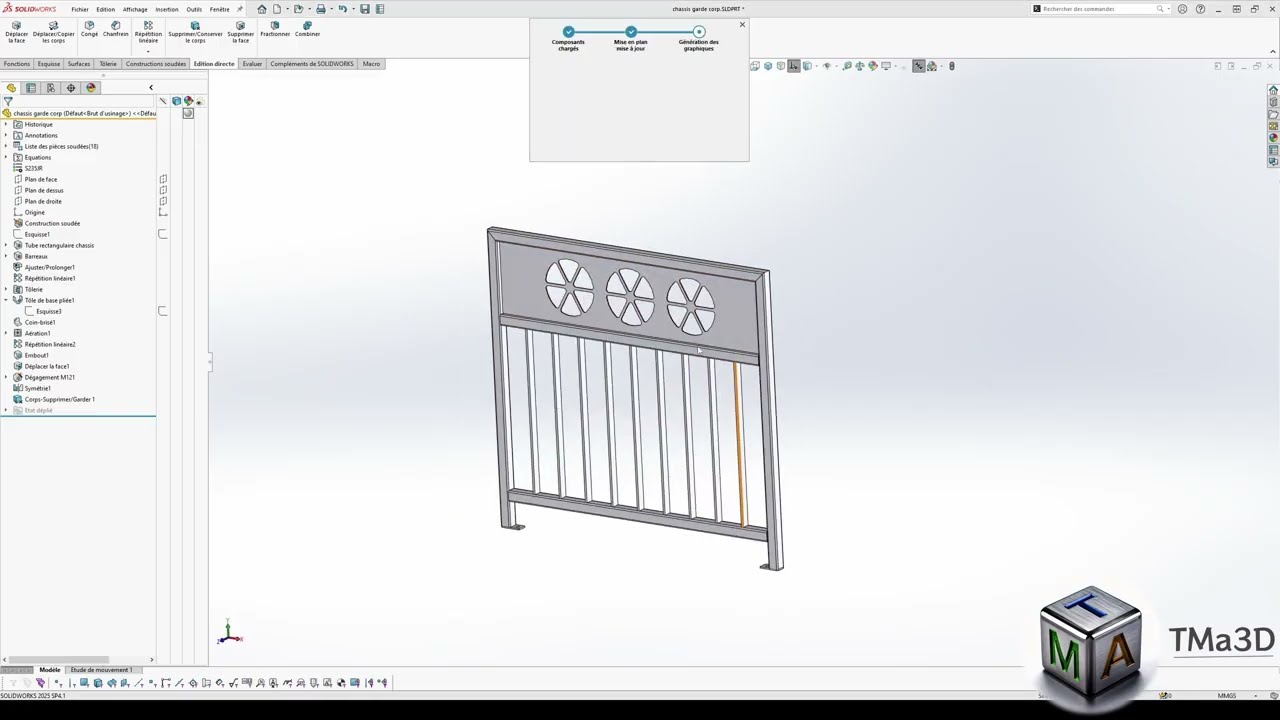This screenshot has height=720, width=1280.
Task: Click the feature tree horizontal scrollbar
Action: (x=58, y=660)
